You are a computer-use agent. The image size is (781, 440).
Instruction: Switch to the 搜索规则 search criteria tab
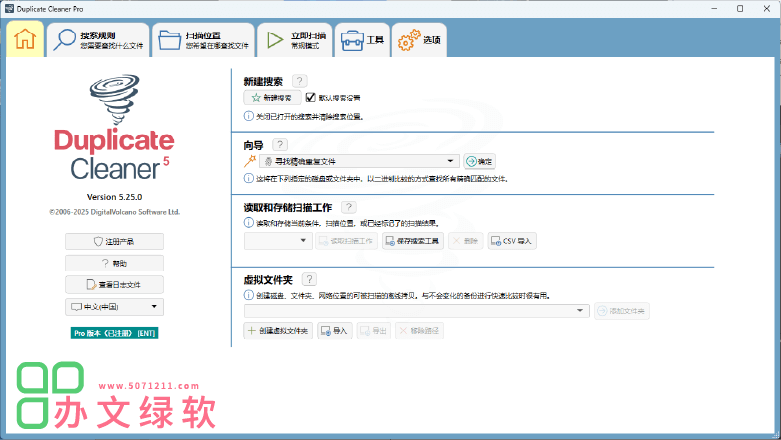(98, 40)
